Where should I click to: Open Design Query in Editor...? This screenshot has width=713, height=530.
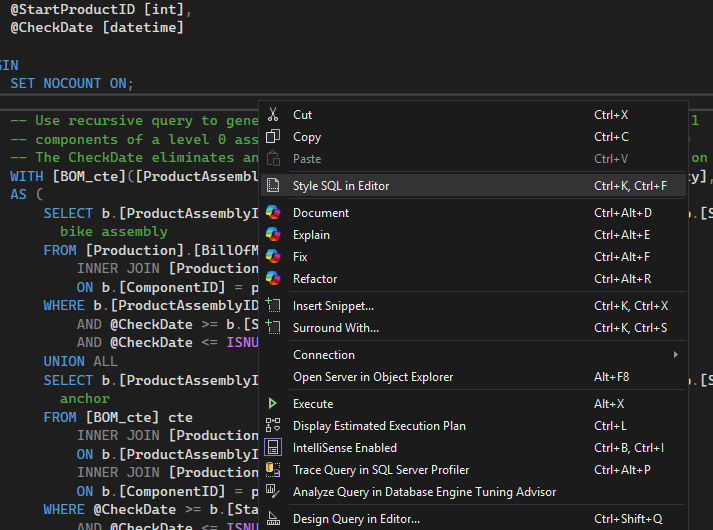[356, 519]
